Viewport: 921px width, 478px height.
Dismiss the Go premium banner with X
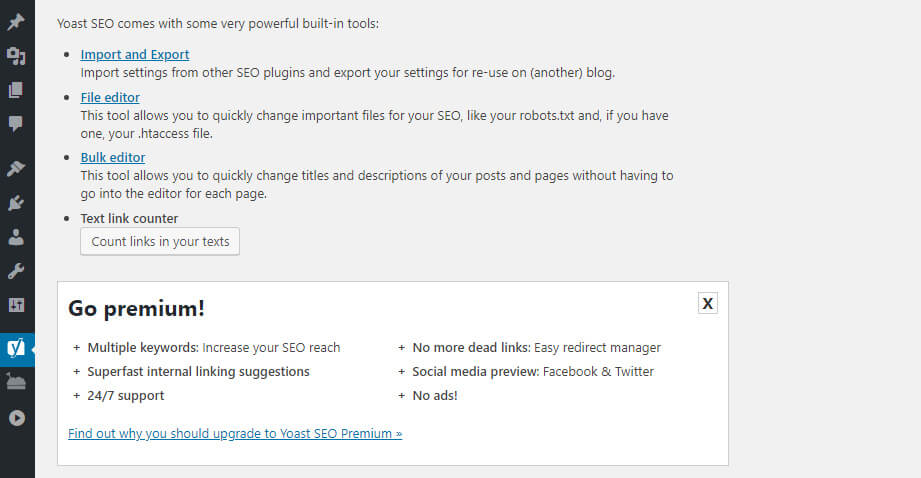[x=708, y=304]
